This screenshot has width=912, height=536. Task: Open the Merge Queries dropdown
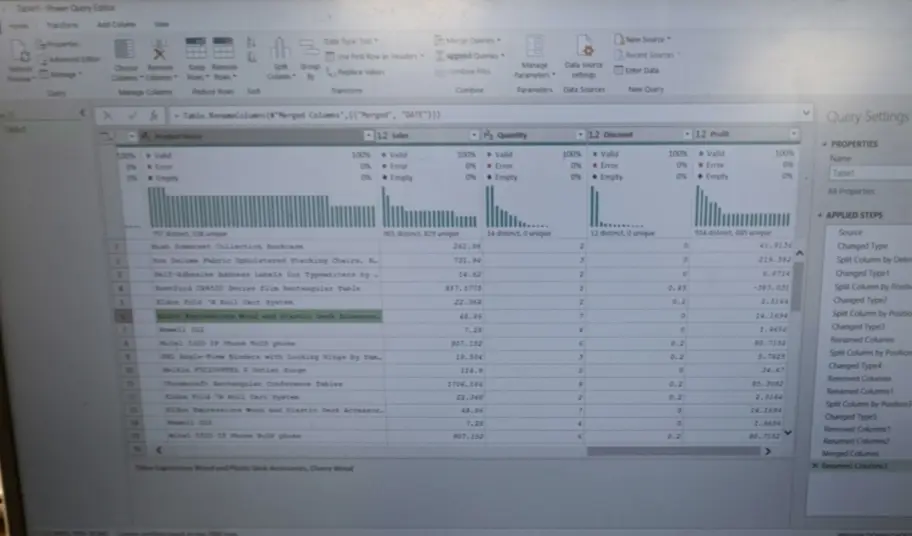pos(468,40)
